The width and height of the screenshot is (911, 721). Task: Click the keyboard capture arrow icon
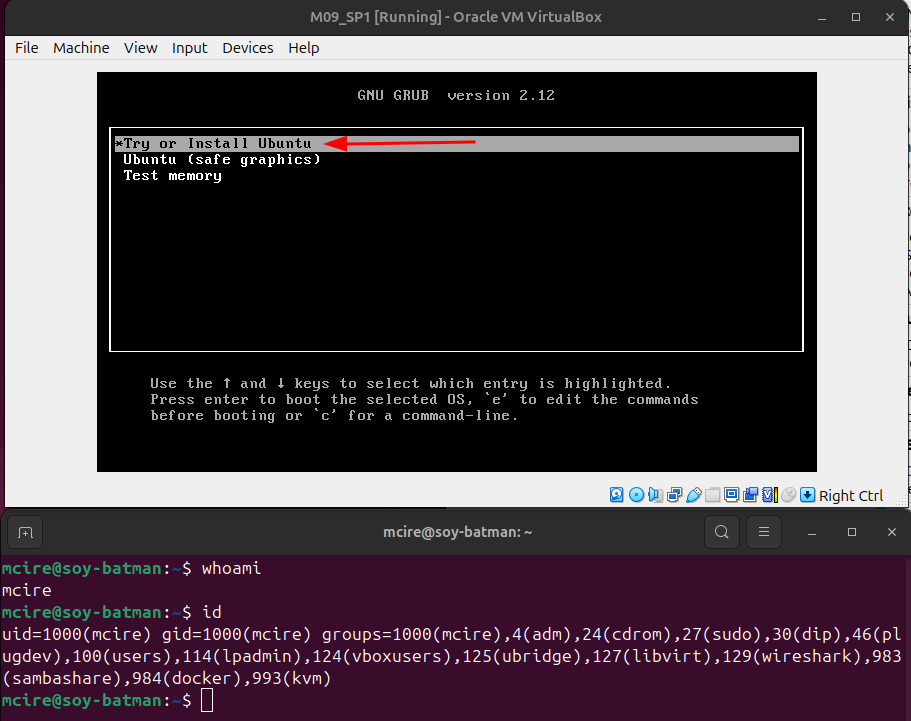click(x=808, y=495)
